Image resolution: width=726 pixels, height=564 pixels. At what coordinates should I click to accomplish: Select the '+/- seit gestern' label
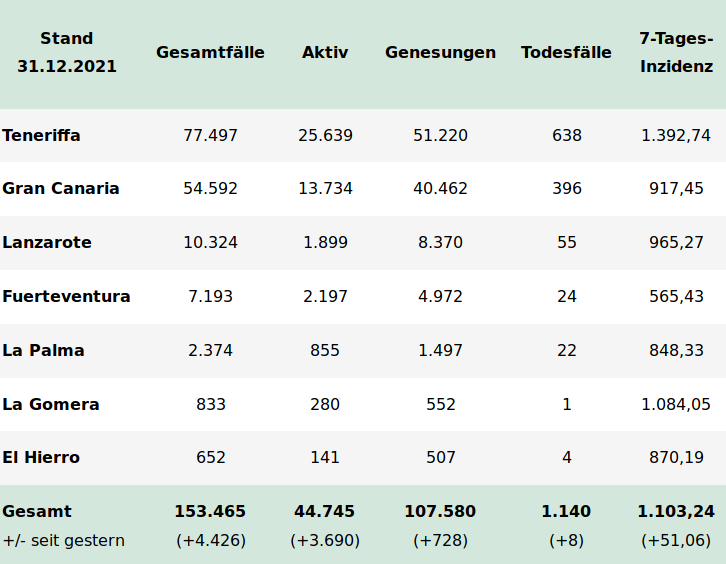pos(64,541)
